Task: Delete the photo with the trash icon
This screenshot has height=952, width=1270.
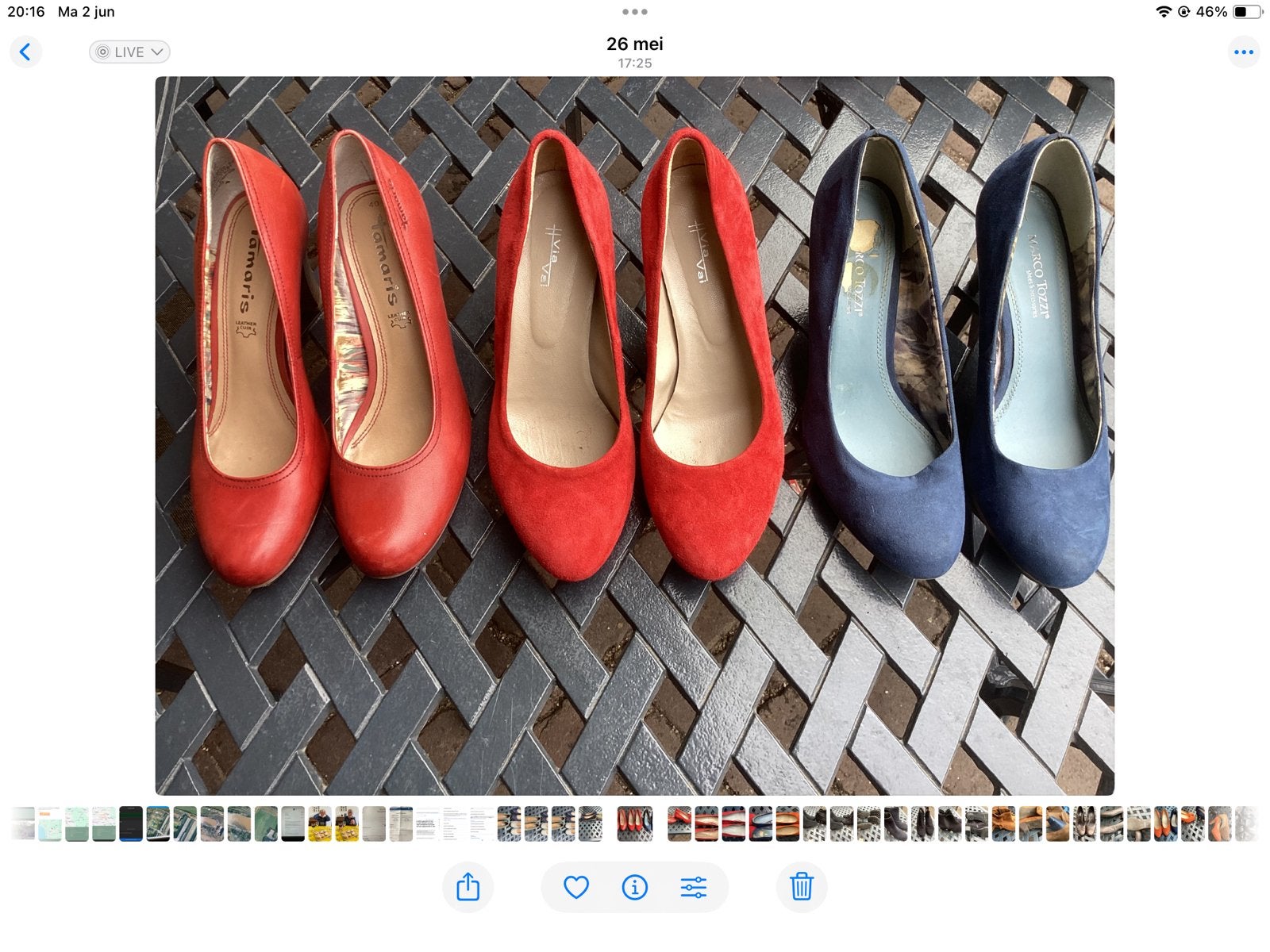Action: pos(802,887)
